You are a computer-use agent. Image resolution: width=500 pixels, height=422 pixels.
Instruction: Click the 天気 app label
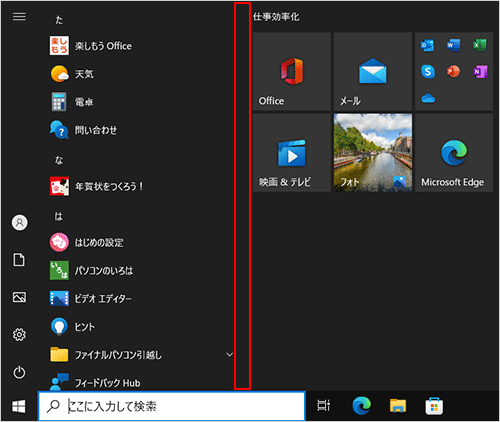tap(84, 74)
